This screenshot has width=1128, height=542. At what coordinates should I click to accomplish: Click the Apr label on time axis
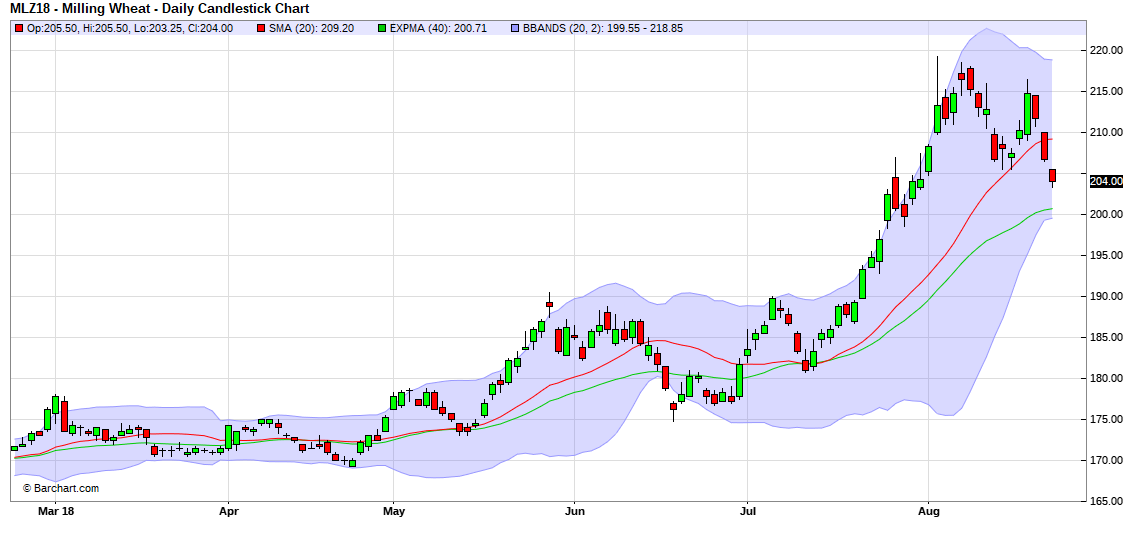click(x=228, y=511)
